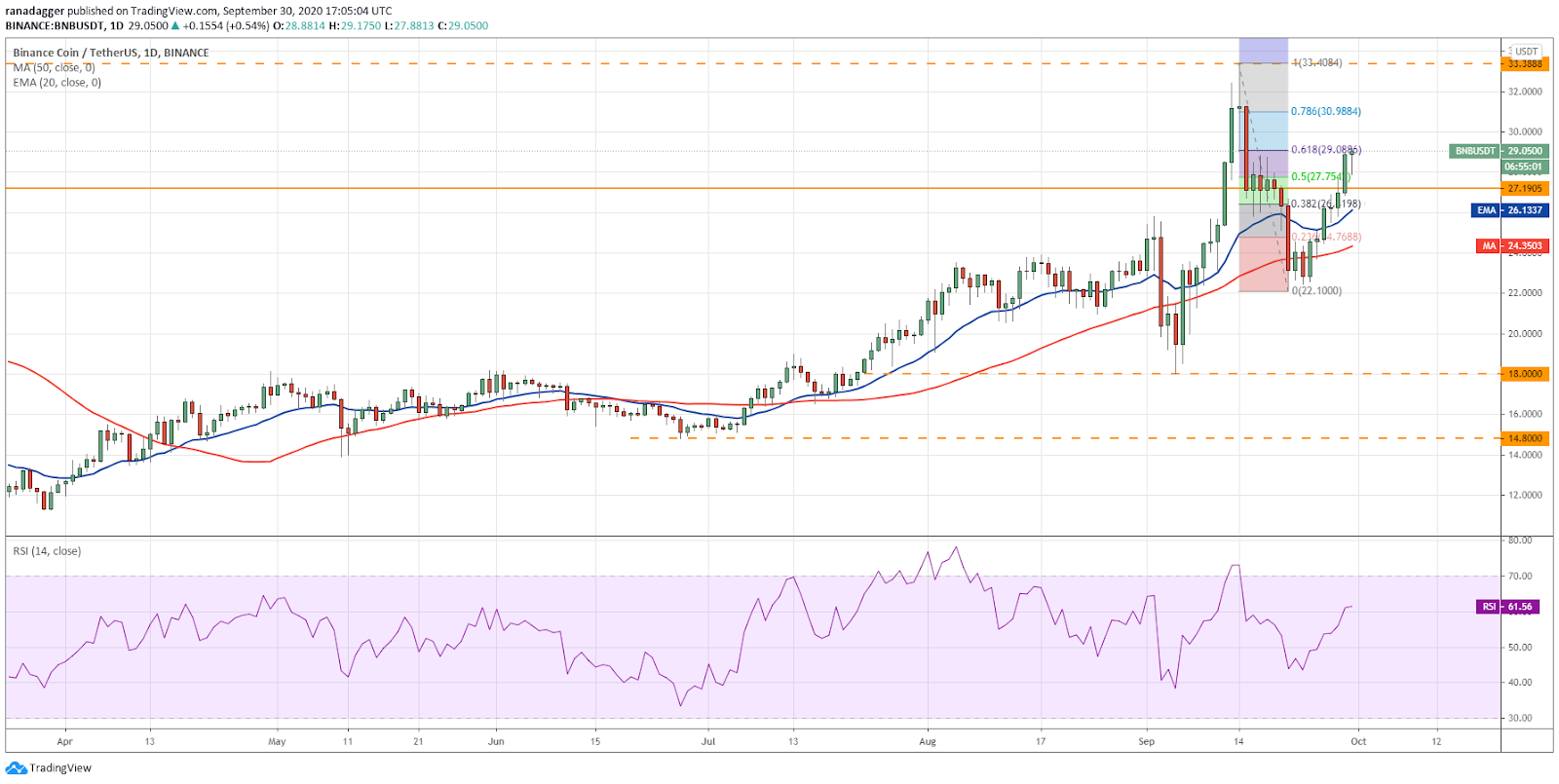
Task: Click the 50.00 RSI axis label
Action: click(1520, 647)
